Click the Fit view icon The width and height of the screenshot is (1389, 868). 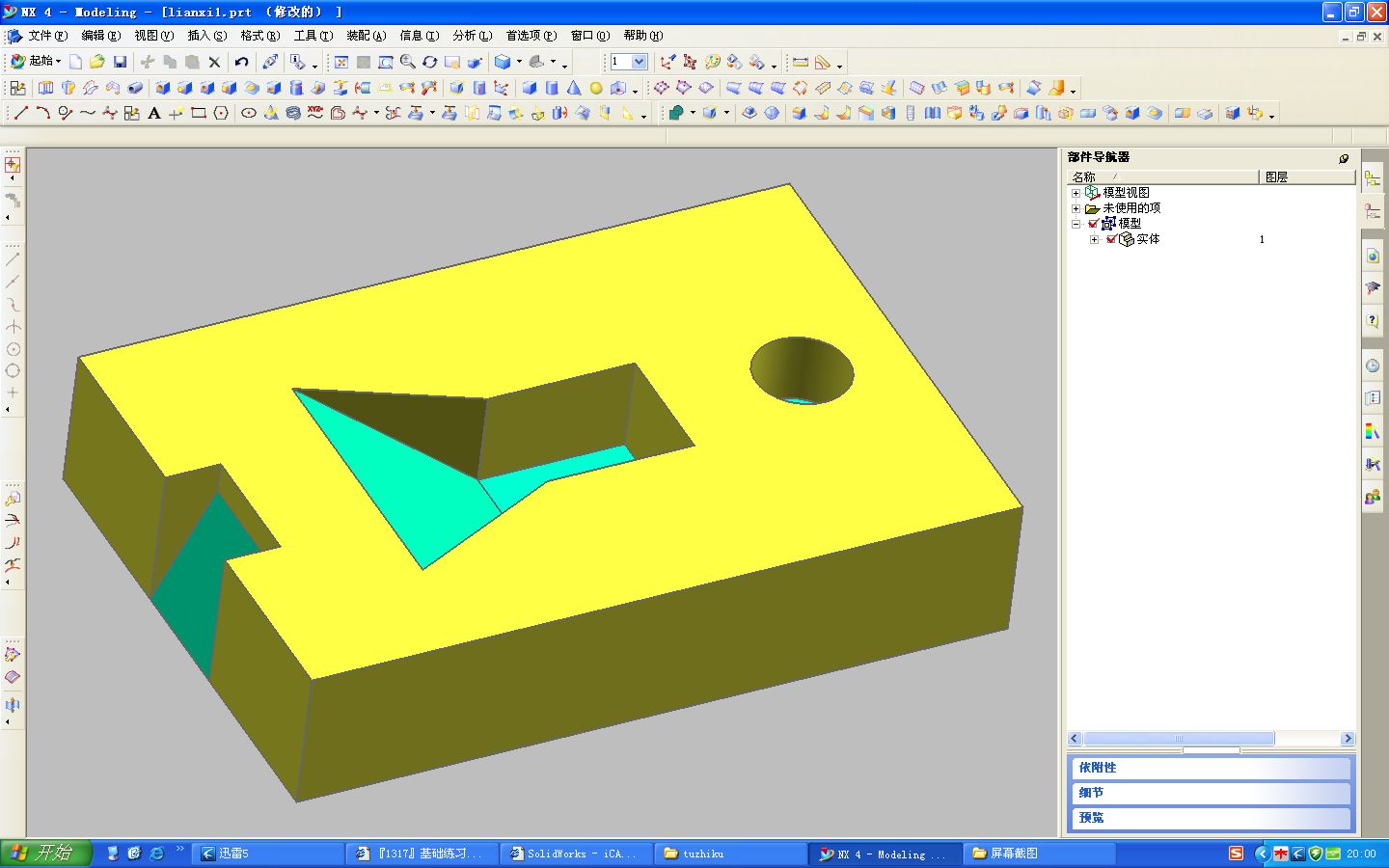point(341,62)
